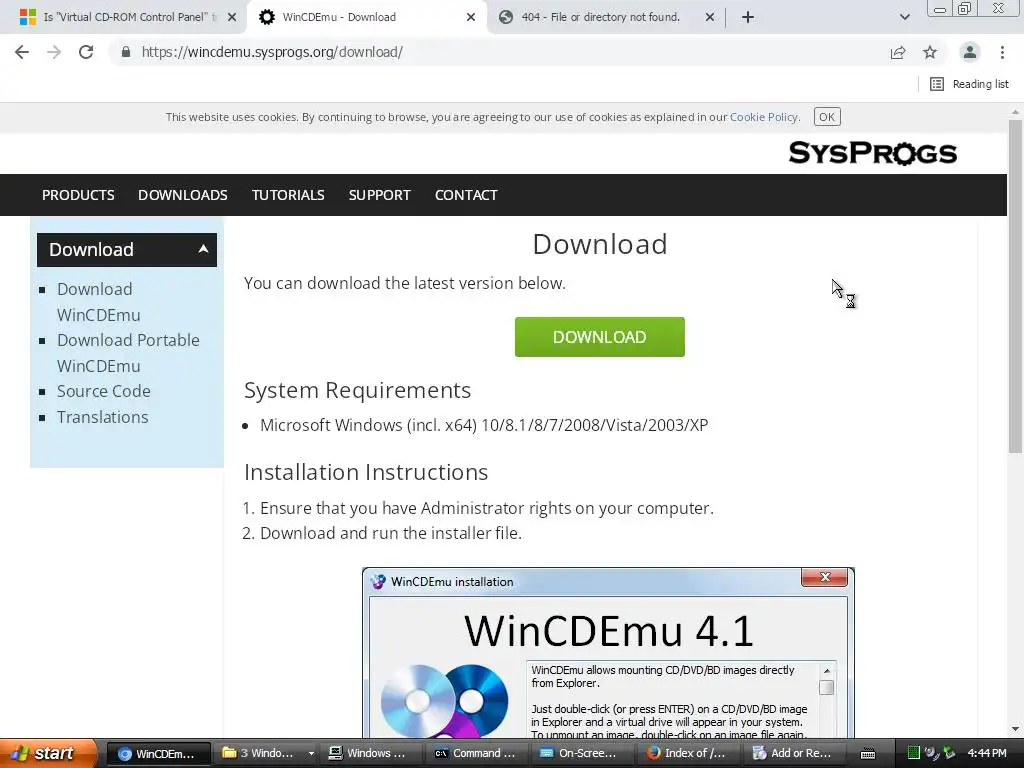Open the Reading list panel
Viewport: 1024px width, 768px height.
[969, 84]
